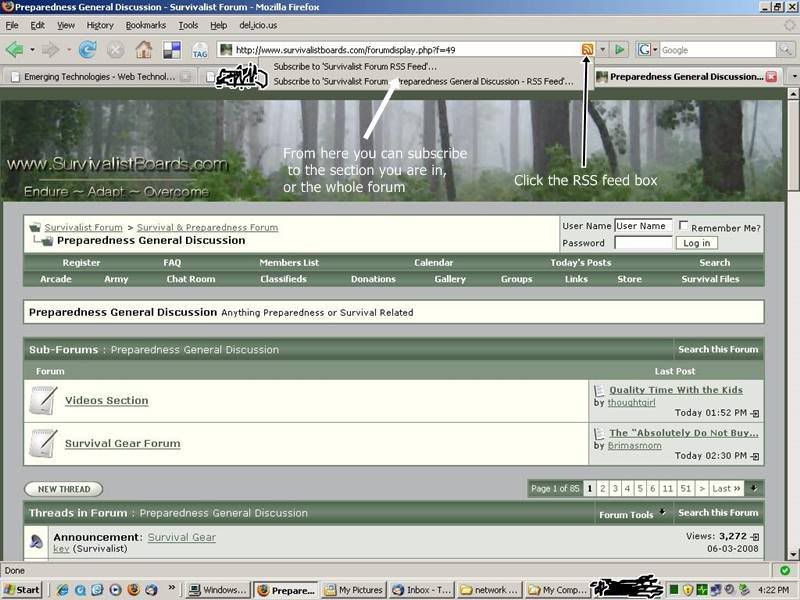Open the Edit menu
The width and height of the screenshot is (800, 600).
pyautogui.click(x=37, y=25)
